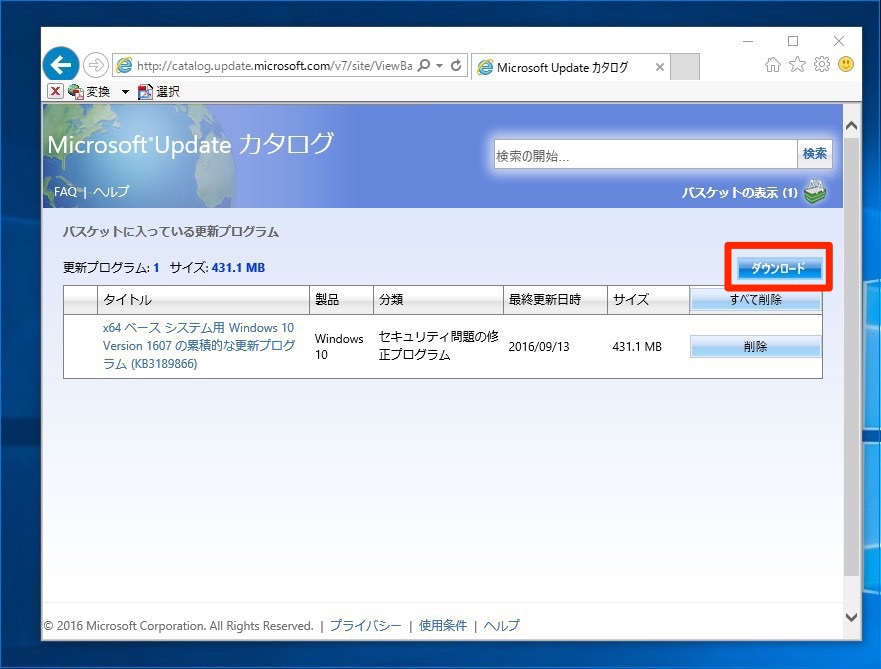Maximize the browser window
Viewport: 881px width, 669px height.
(793, 41)
